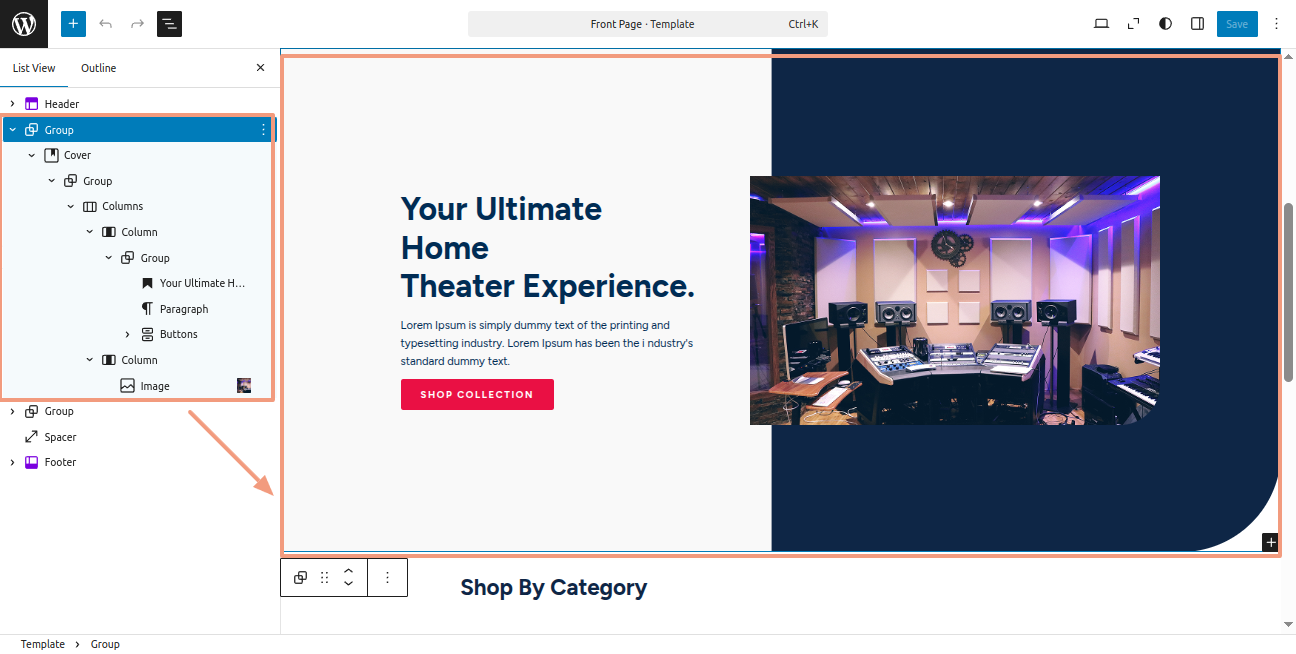
Task: Open options for selected Group row
Action: [263, 130]
